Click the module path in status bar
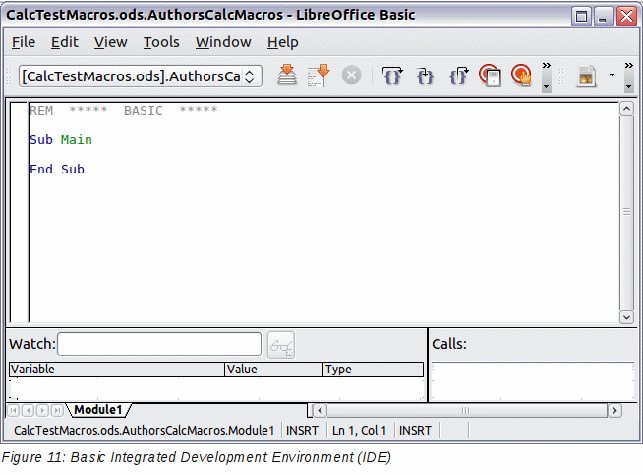643x475 pixels. [x=144, y=431]
